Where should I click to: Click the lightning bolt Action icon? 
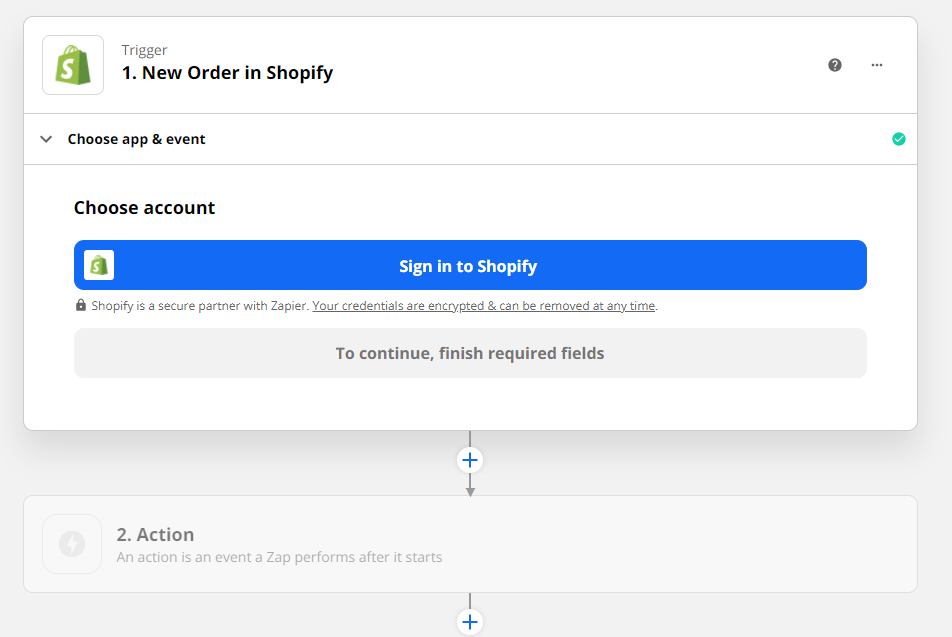pyautogui.click(x=72, y=544)
